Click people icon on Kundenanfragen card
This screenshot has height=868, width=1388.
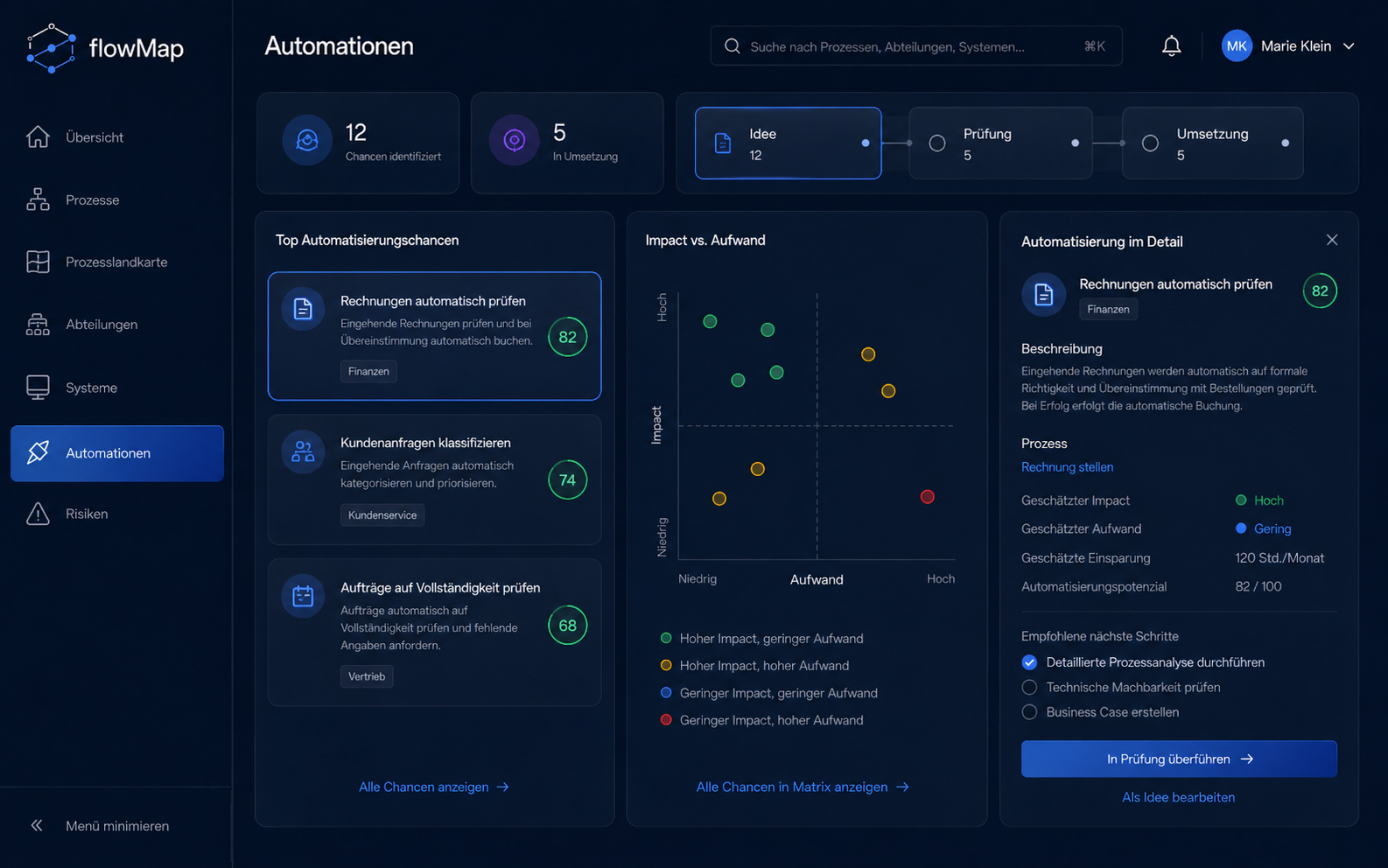tap(303, 451)
